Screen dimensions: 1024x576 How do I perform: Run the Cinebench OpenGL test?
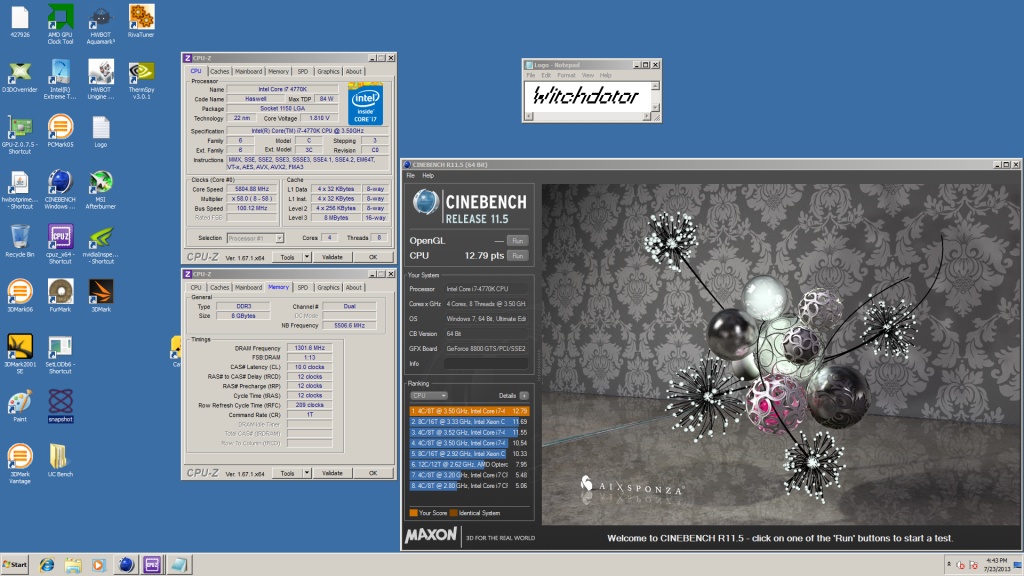click(517, 241)
